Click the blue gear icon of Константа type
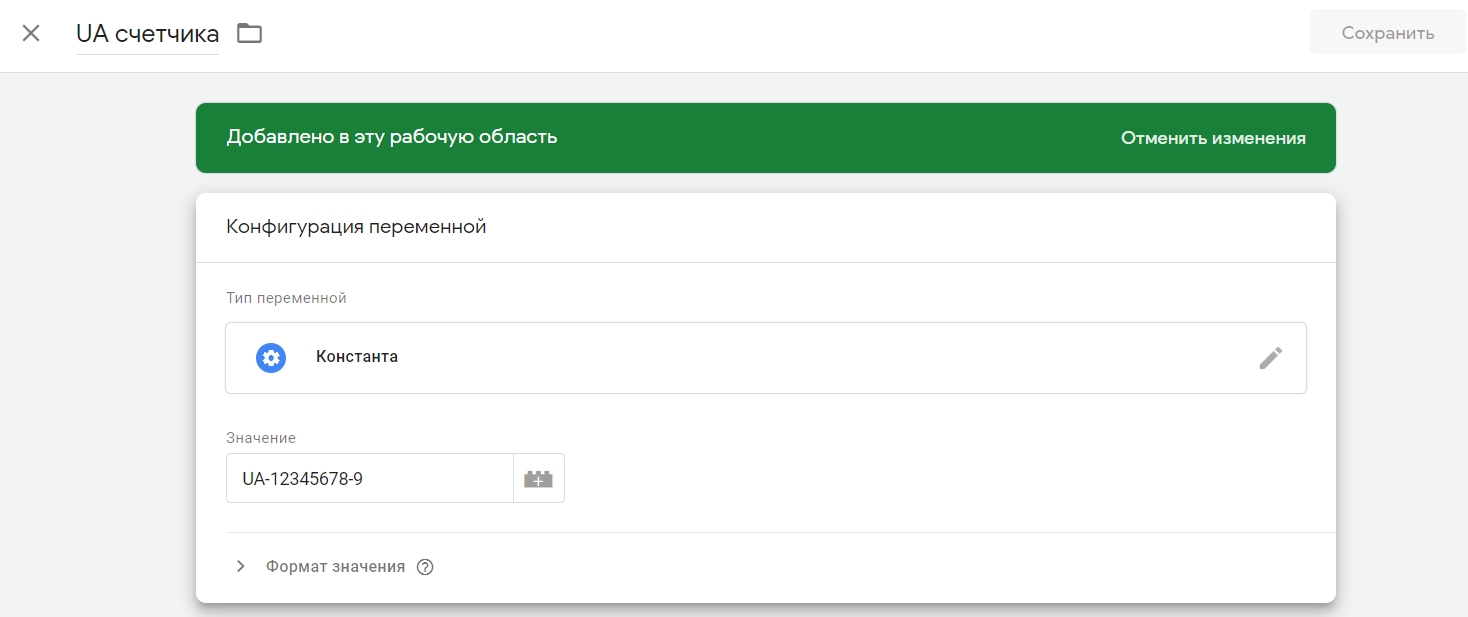Screen dimensions: 1468x617 tap(270, 357)
